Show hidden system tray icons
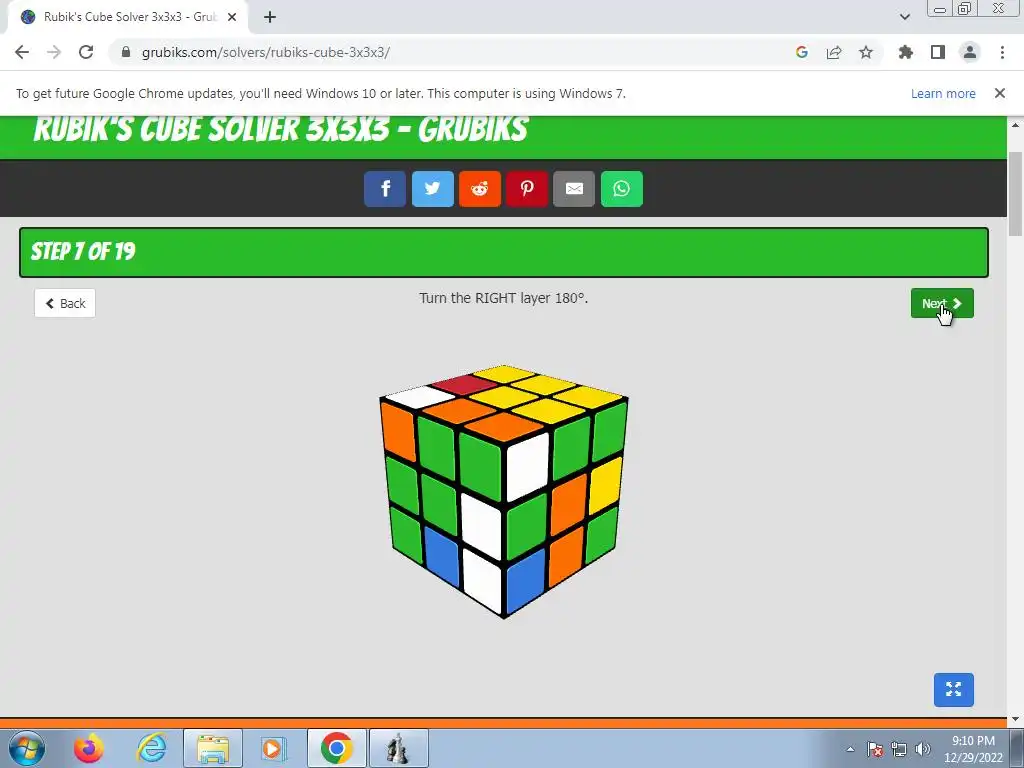1024x768 pixels. click(850, 749)
